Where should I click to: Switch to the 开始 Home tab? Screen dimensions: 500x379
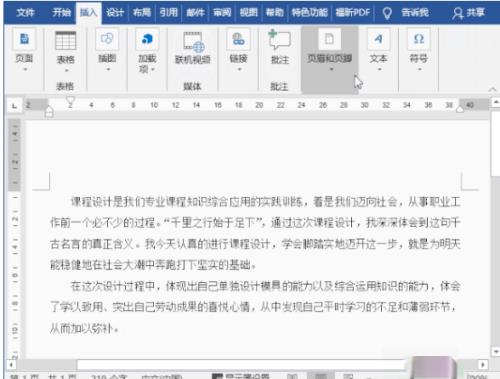[x=62, y=13]
